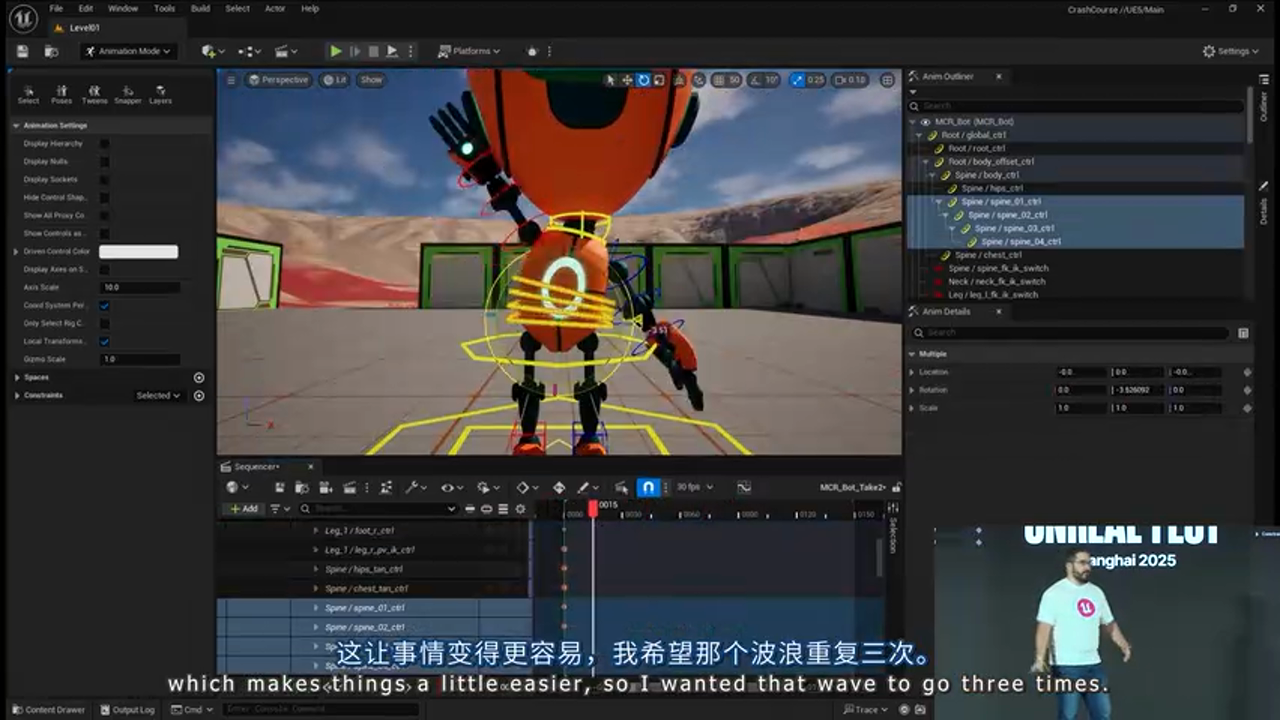This screenshot has height=720, width=1280.
Task: Select the Snapper tool
Action: (x=127, y=95)
